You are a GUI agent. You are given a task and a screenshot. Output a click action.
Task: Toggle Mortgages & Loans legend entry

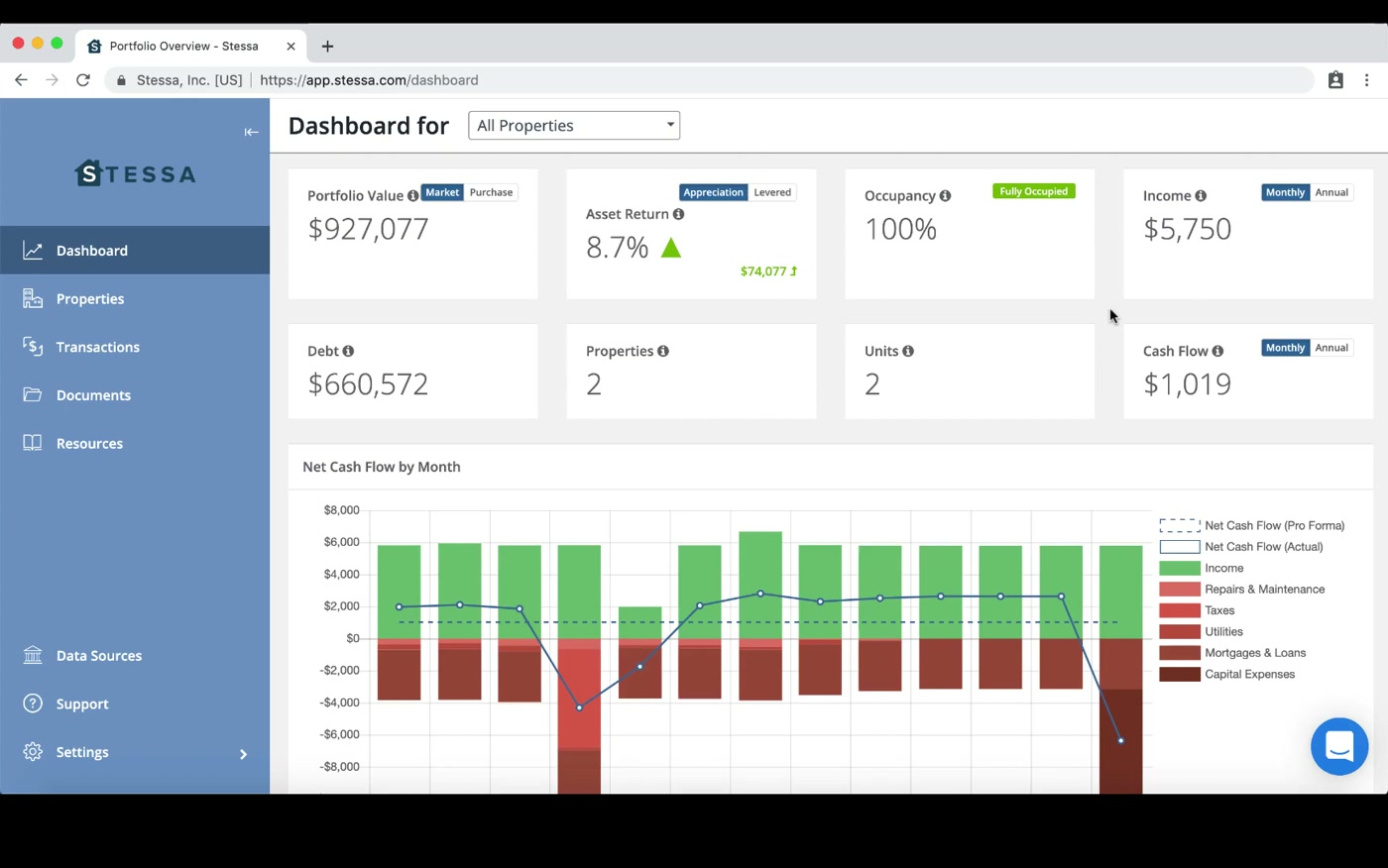click(1232, 653)
